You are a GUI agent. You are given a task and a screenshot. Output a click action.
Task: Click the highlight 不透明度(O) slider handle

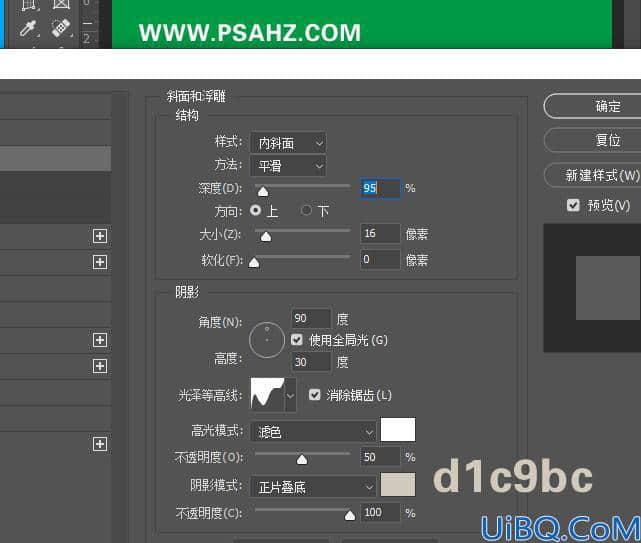point(302,460)
